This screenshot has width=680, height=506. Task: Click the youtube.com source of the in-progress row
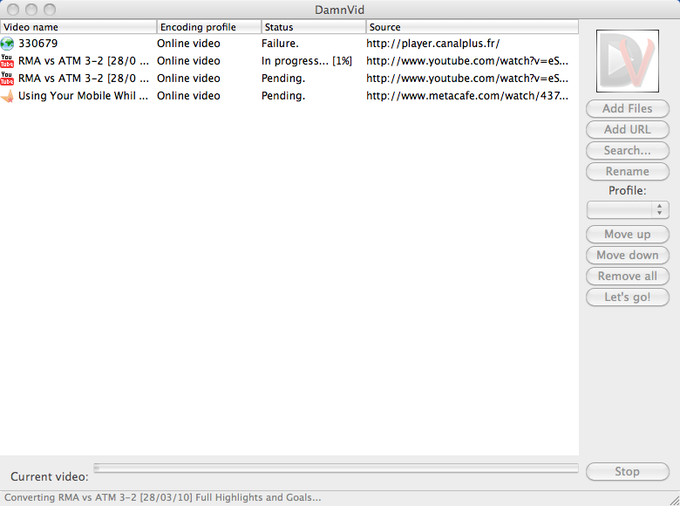(x=467, y=61)
